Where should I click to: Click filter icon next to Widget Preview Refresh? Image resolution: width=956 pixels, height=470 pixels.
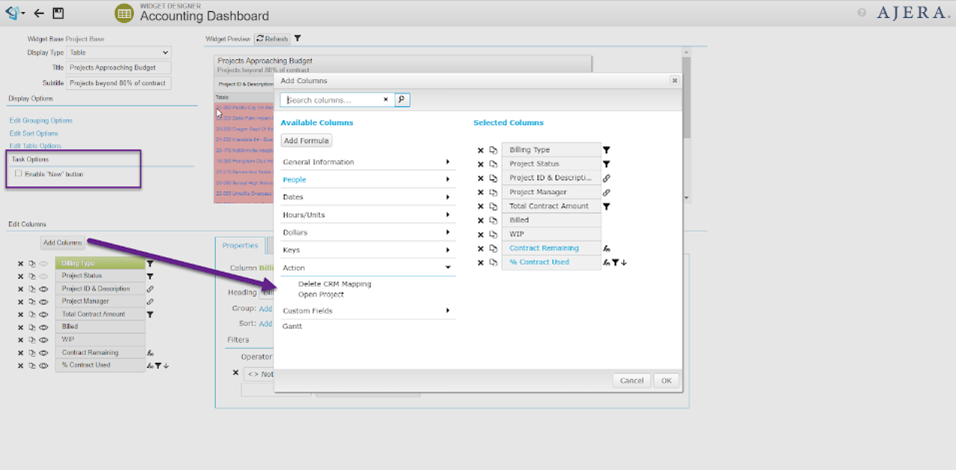(297, 39)
